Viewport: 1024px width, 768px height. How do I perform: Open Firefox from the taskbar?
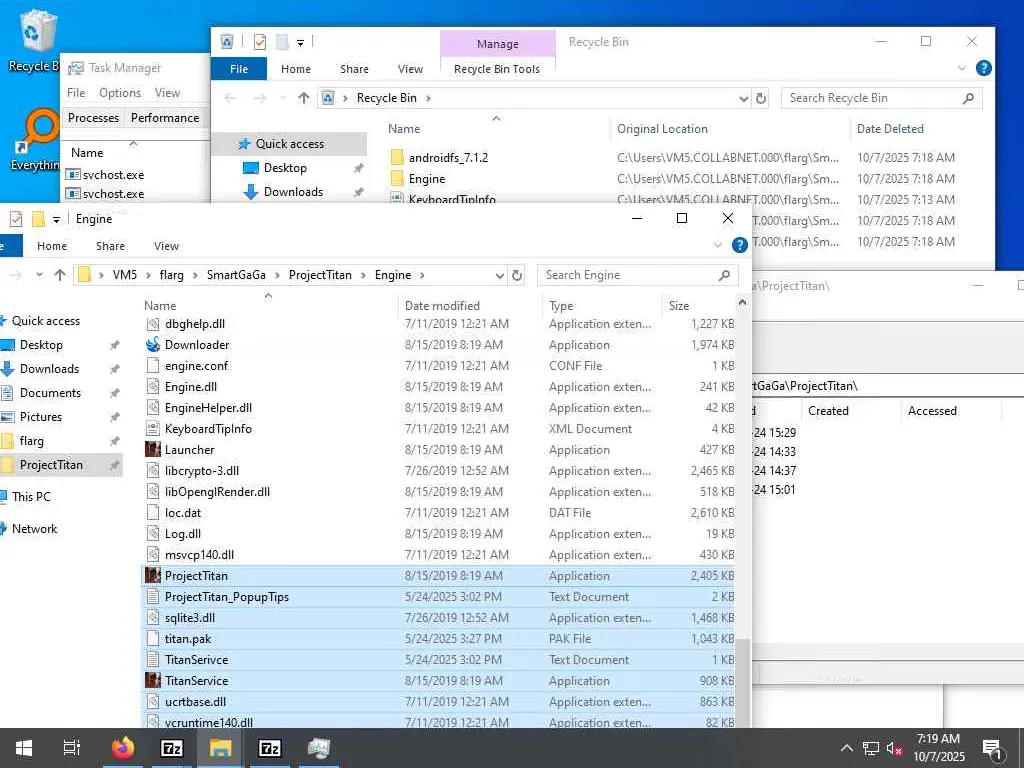pos(123,748)
